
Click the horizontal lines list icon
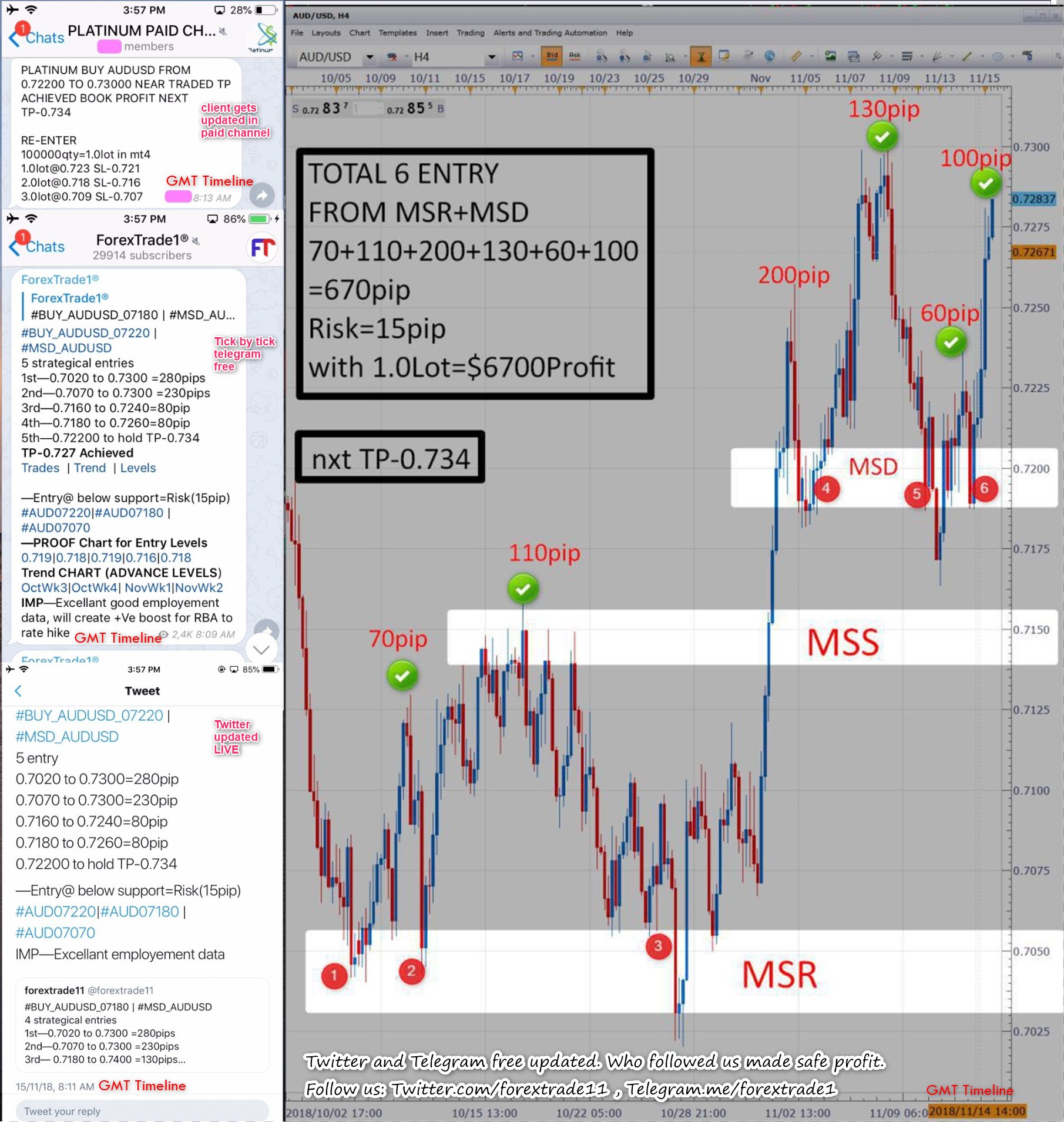[907, 56]
